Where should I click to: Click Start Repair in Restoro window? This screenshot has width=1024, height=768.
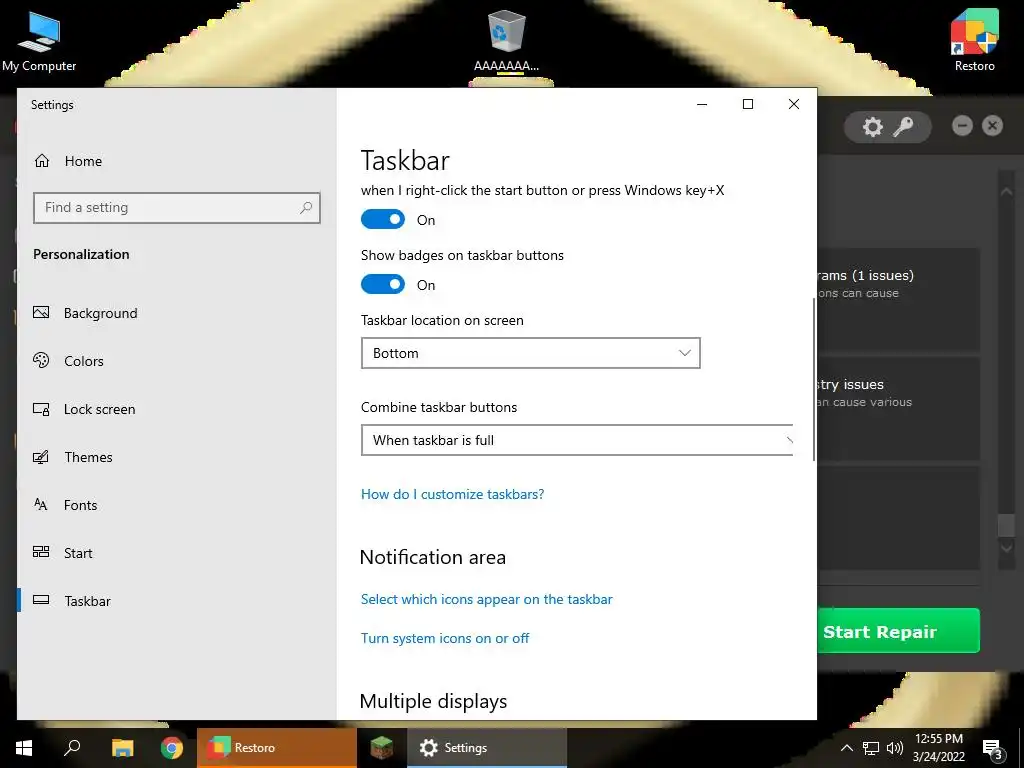899,631
